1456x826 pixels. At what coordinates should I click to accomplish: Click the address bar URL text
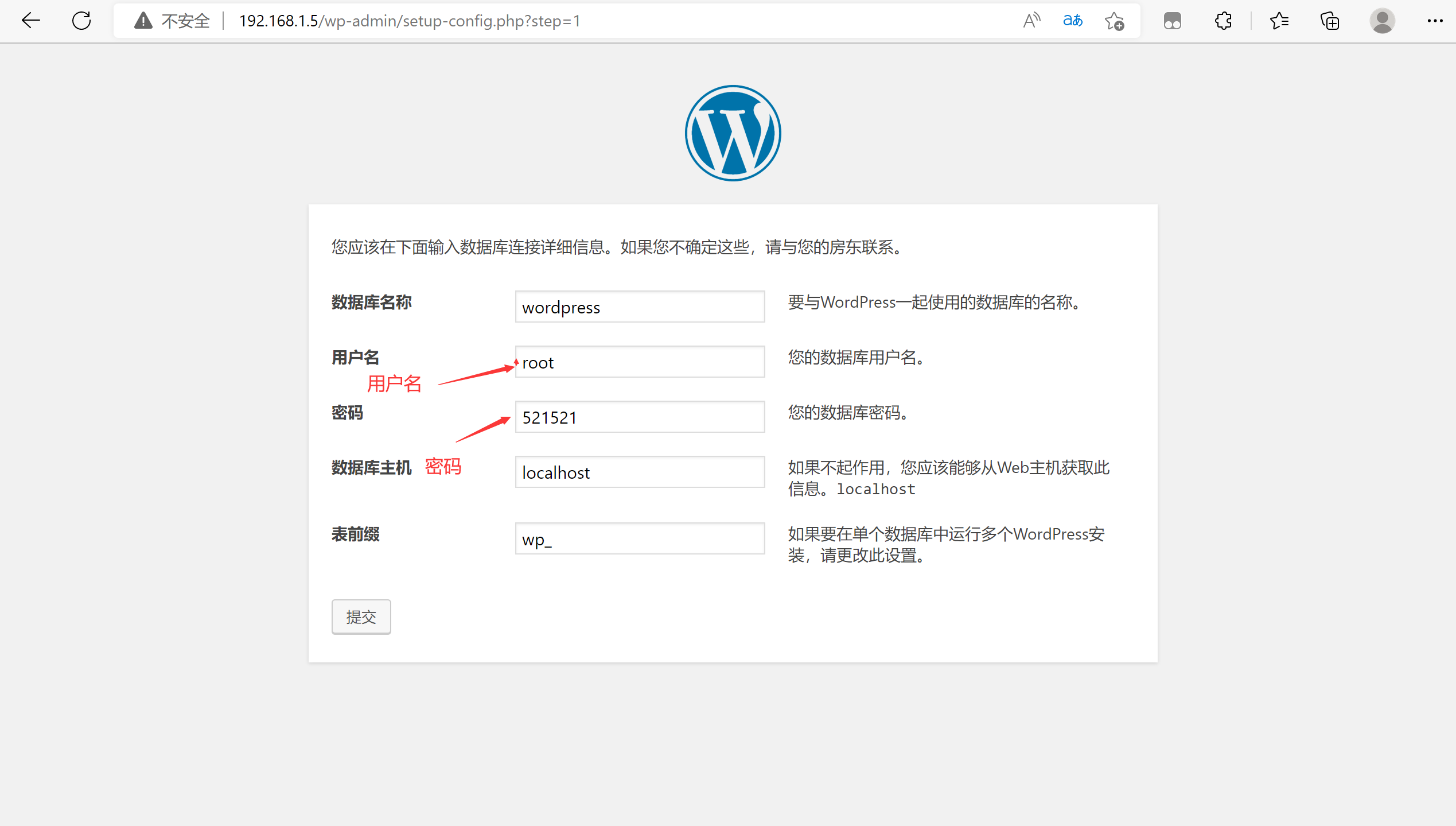click(410, 21)
